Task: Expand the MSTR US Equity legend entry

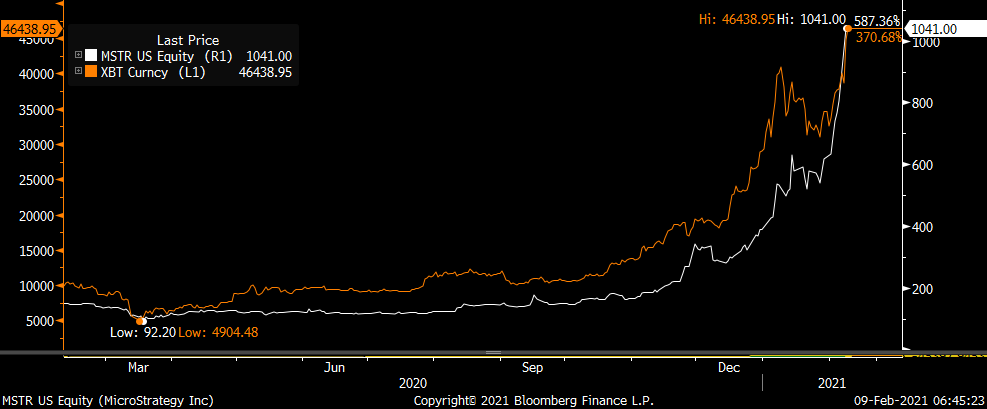Action: tap(79, 55)
